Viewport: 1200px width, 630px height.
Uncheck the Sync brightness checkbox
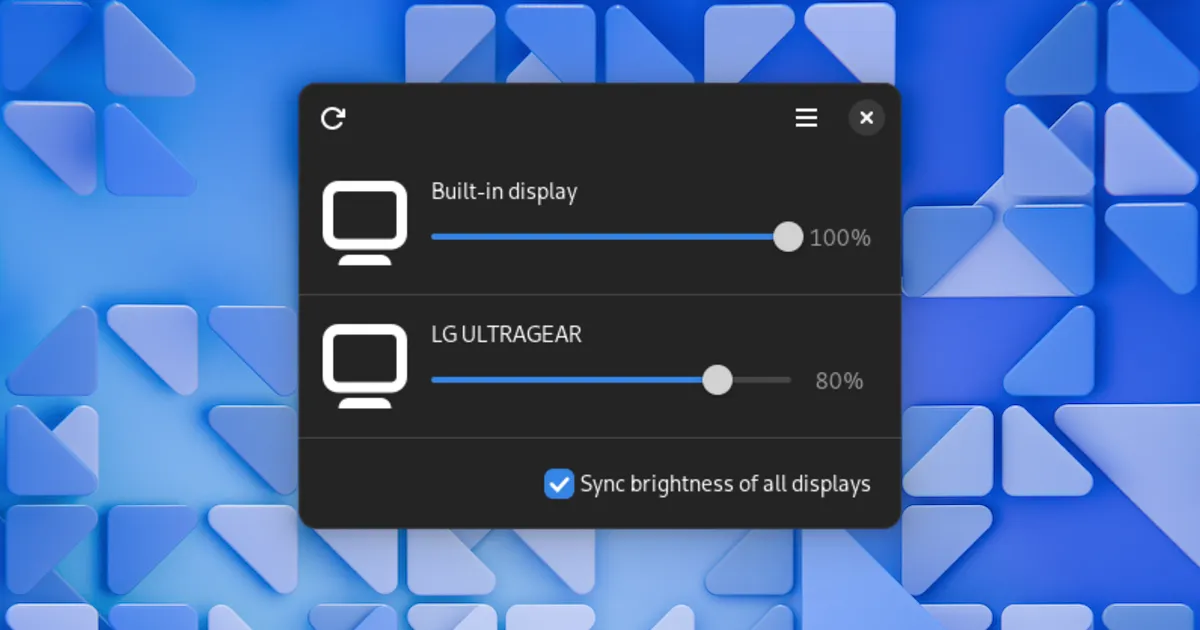coord(558,484)
